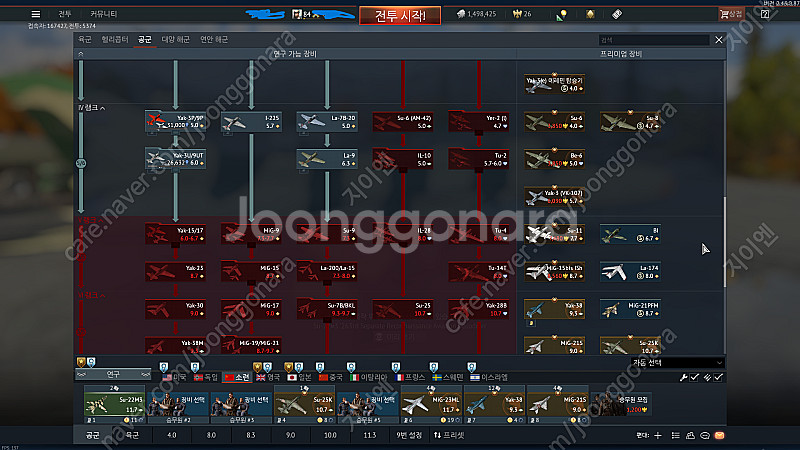Viewport: 800px width, 450px height.
Task: Open the 커뮤니티 top menu
Action: (104, 14)
